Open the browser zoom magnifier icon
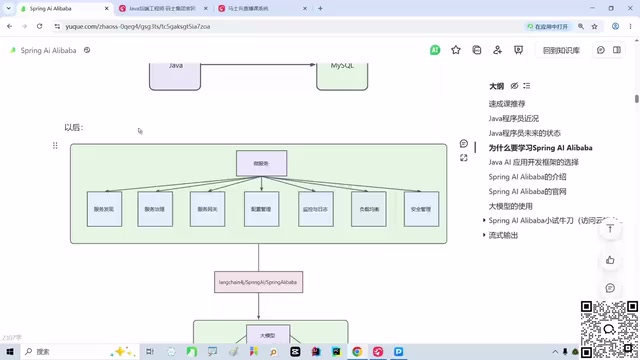640x360 pixels. [x=581, y=27]
